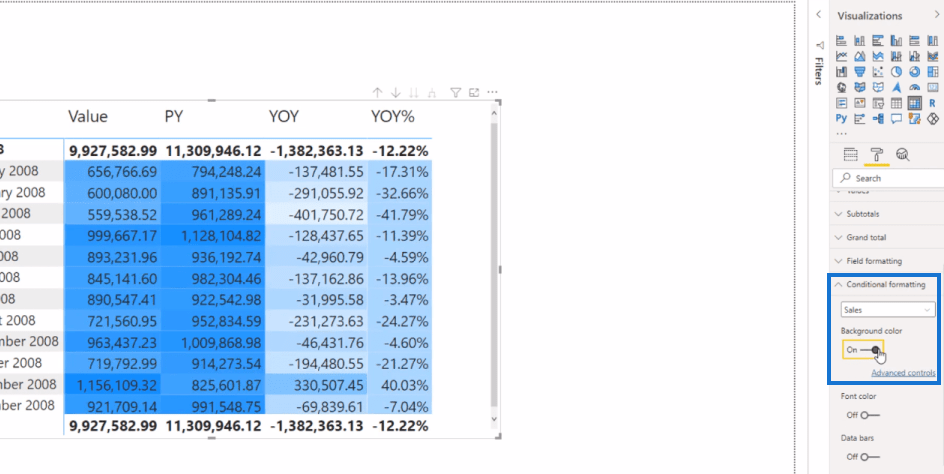Select the Python visual
944x474 pixels.
pyautogui.click(x=842, y=119)
